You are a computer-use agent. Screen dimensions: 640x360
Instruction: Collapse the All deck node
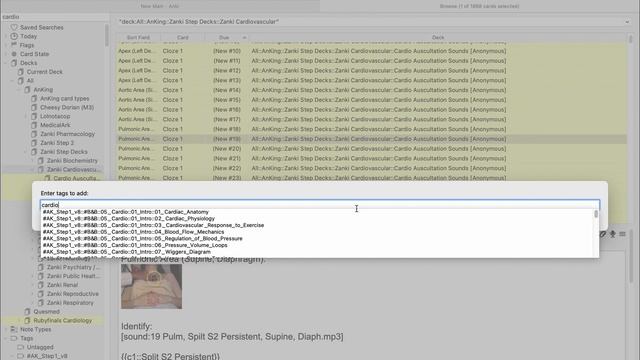coord(13,81)
